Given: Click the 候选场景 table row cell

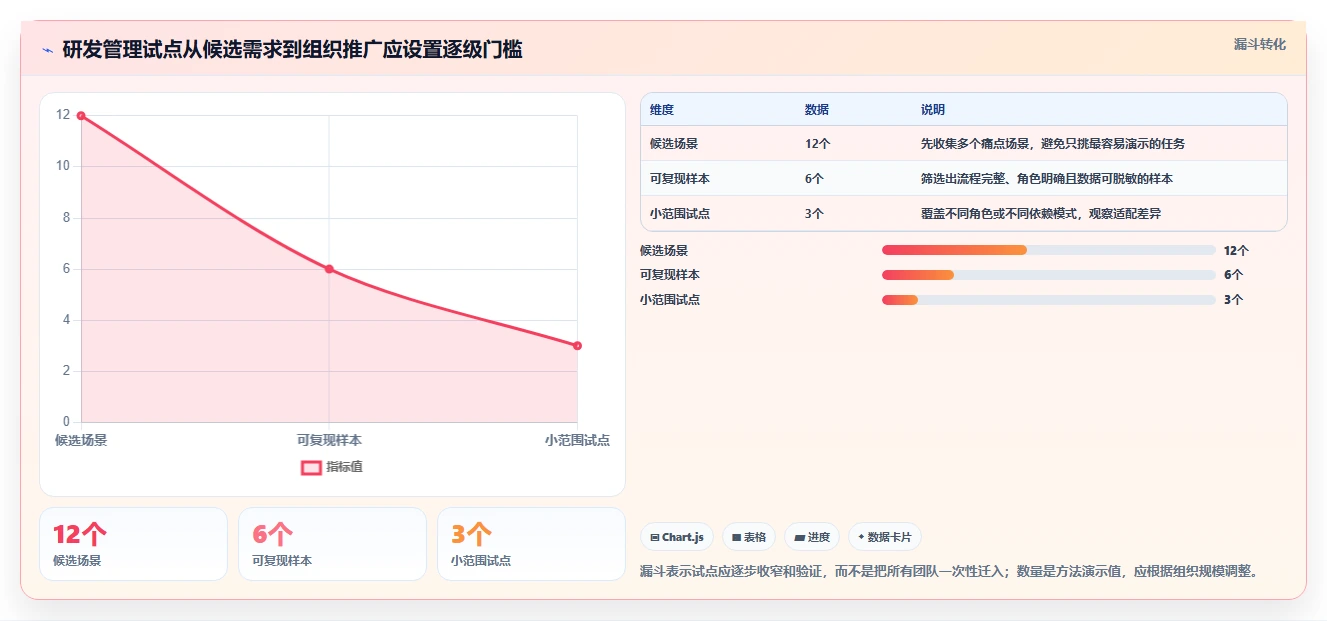Looking at the screenshot, I should (x=674, y=144).
